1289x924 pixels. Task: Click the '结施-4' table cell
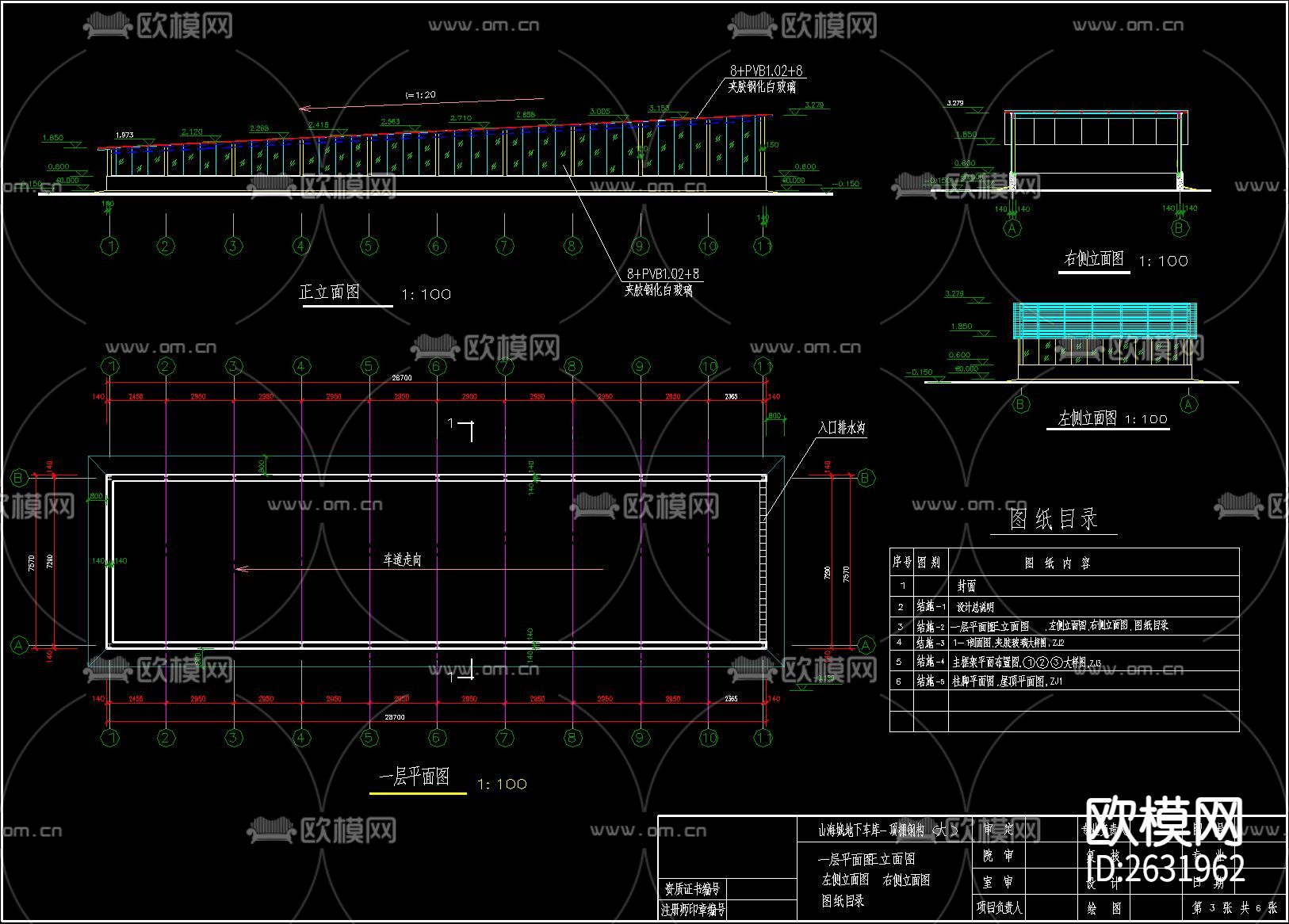pyautogui.click(x=931, y=661)
